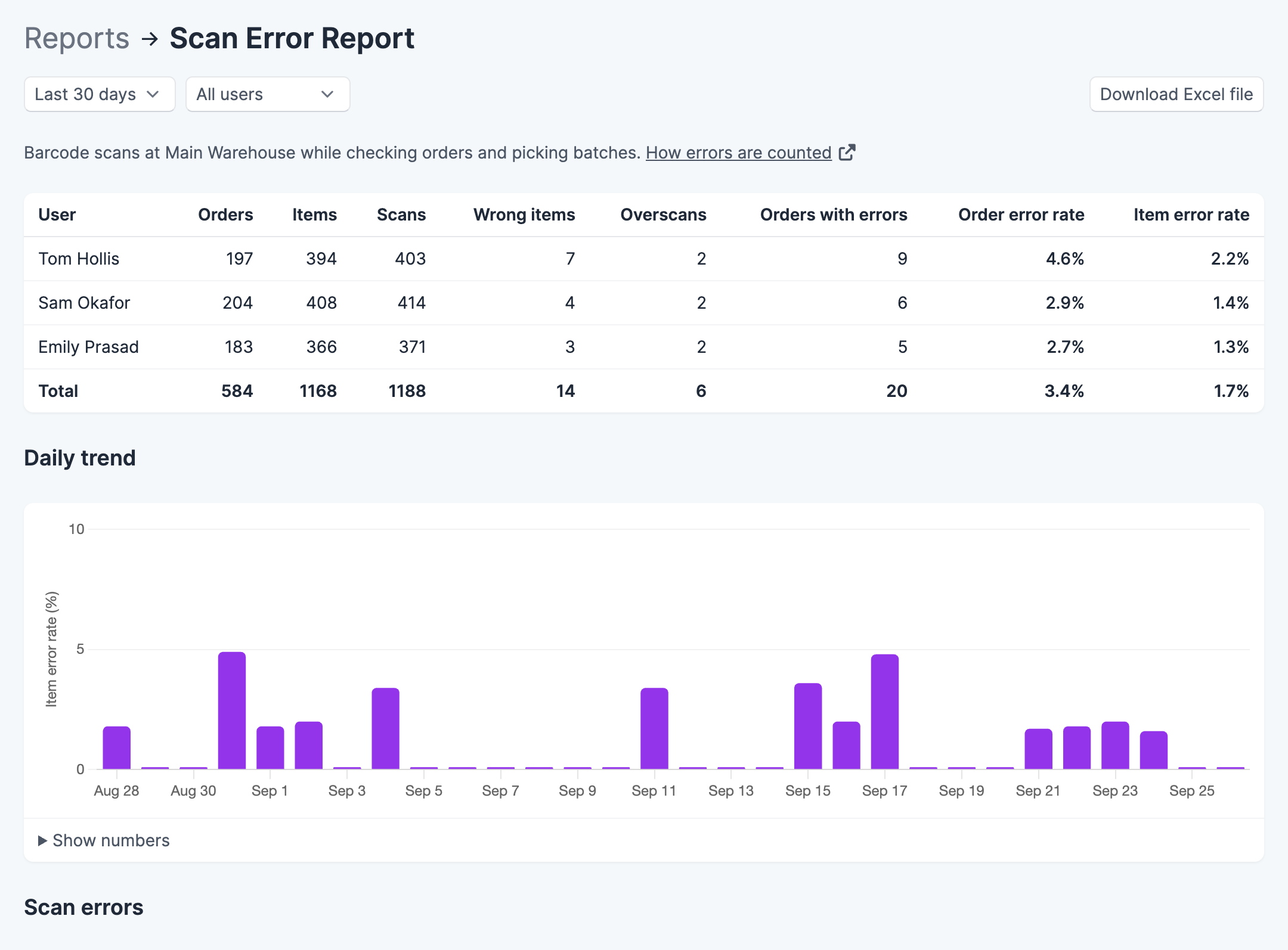1288x950 pixels.
Task: Click the Daily trend heading
Action: point(80,458)
